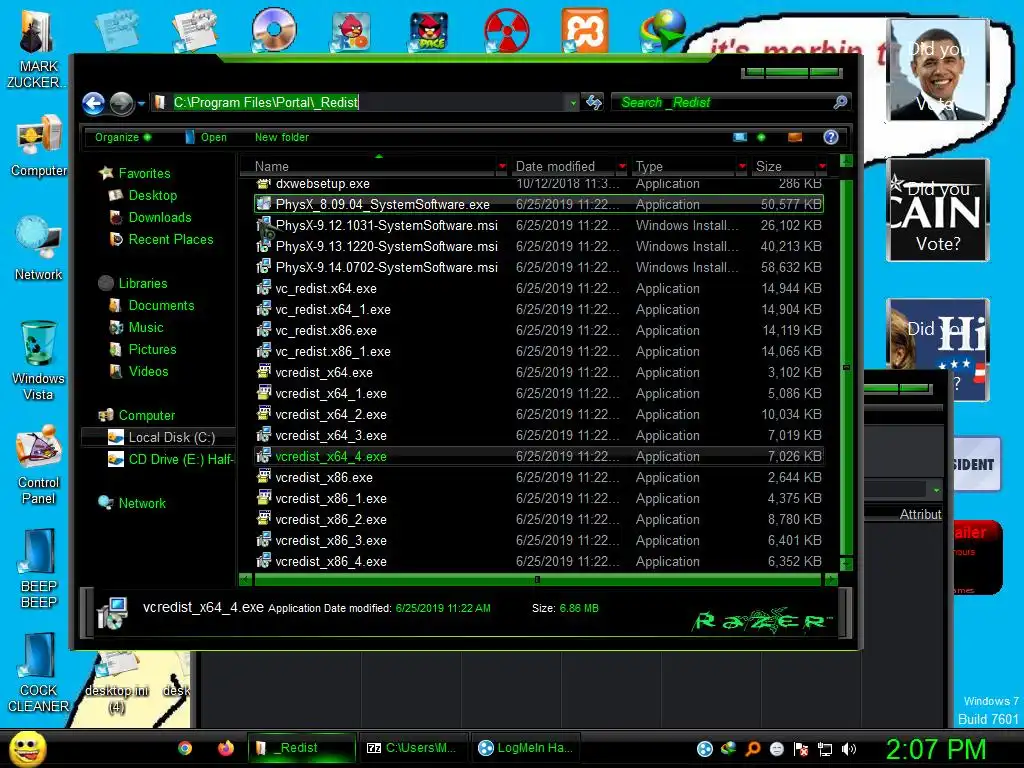The height and width of the screenshot is (768, 1024).
Task: Open the Name column filter dropdown
Action: point(502,167)
